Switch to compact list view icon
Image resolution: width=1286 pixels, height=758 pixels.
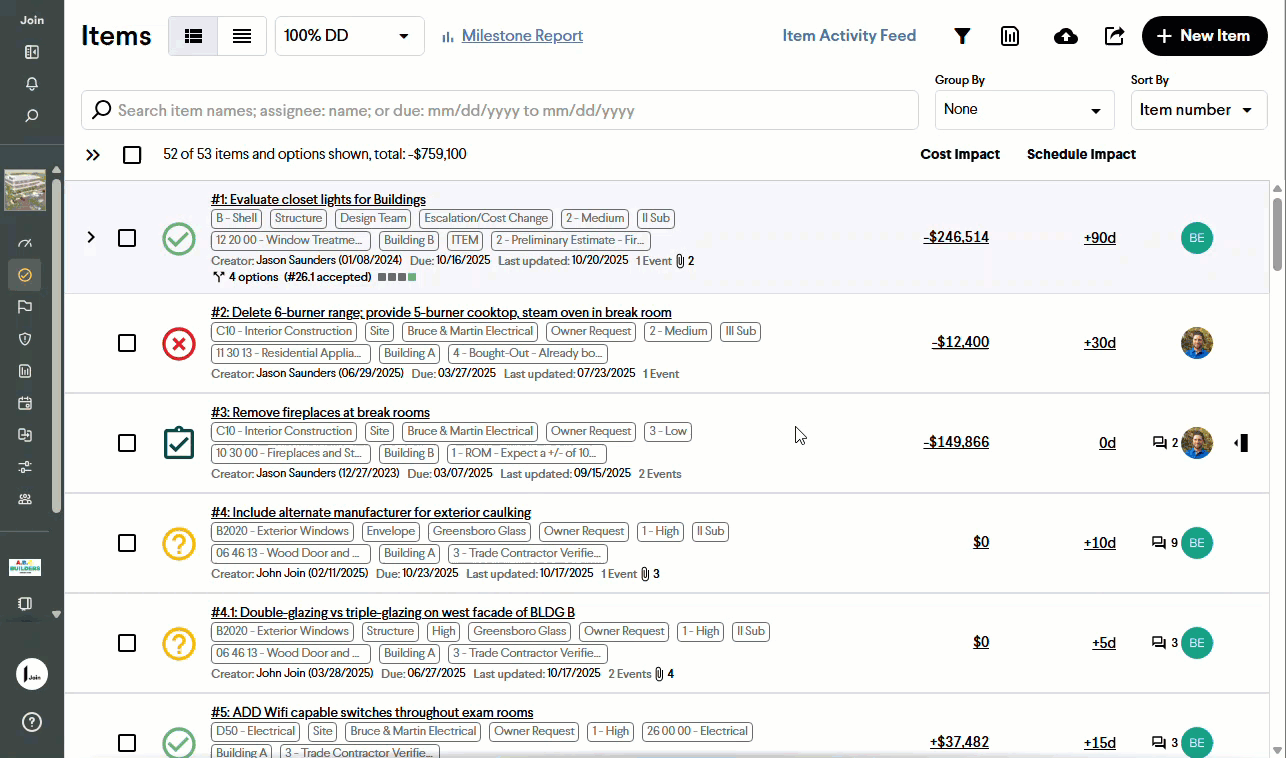point(242,36)
